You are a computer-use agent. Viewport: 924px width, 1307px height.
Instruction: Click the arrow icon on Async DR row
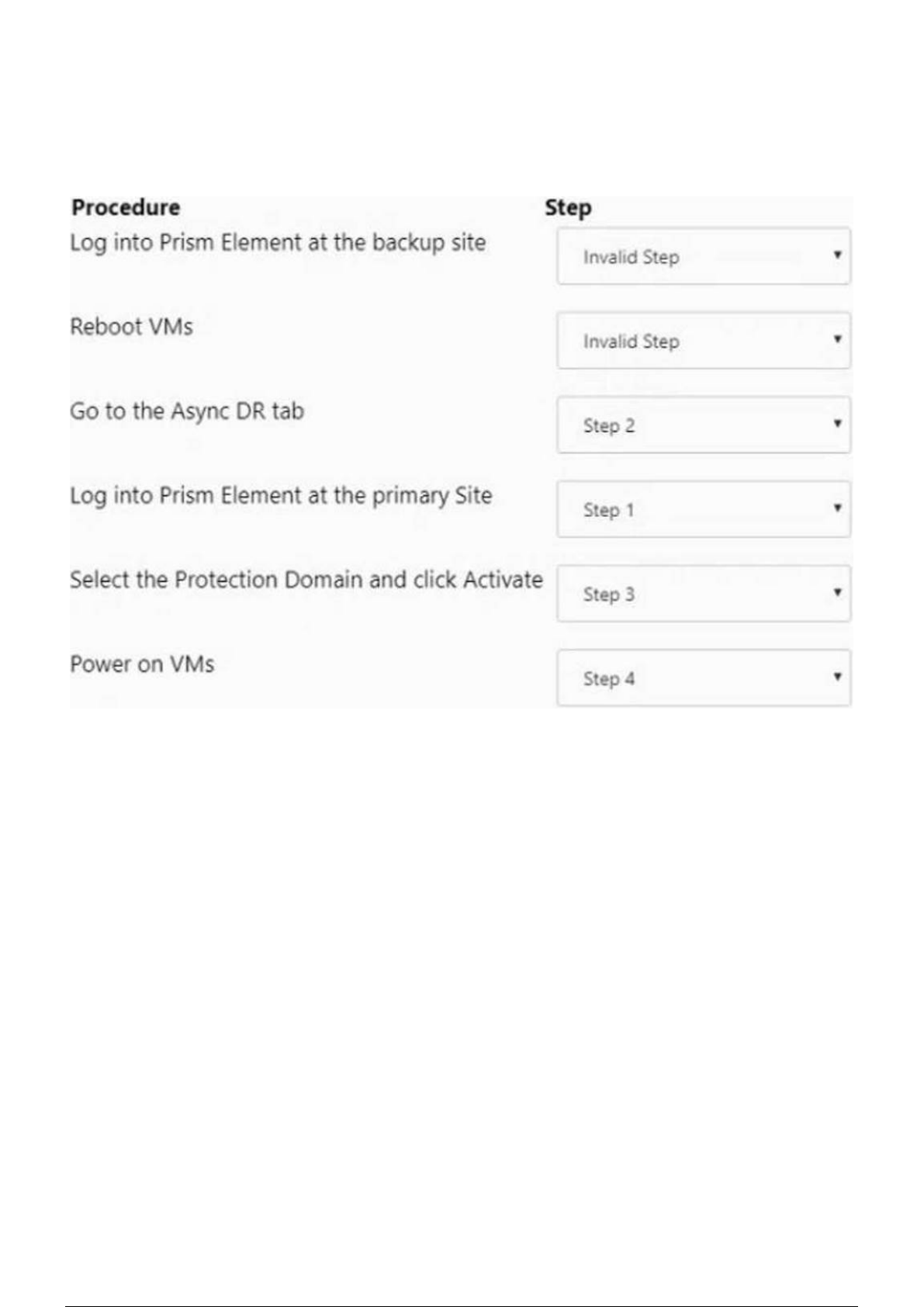(837, 424)
